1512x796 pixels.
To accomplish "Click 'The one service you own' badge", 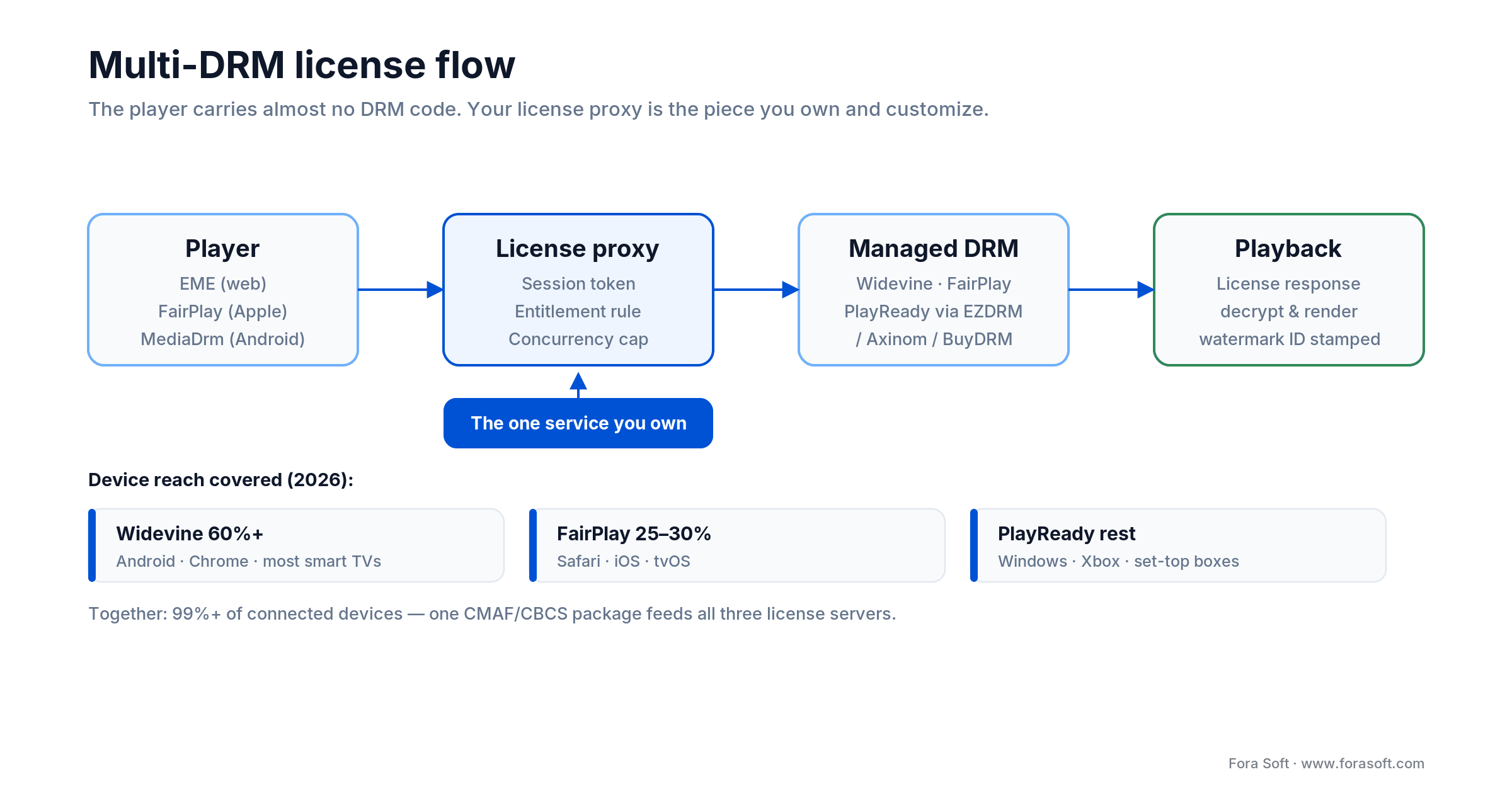I will click(x=578, y=423).
